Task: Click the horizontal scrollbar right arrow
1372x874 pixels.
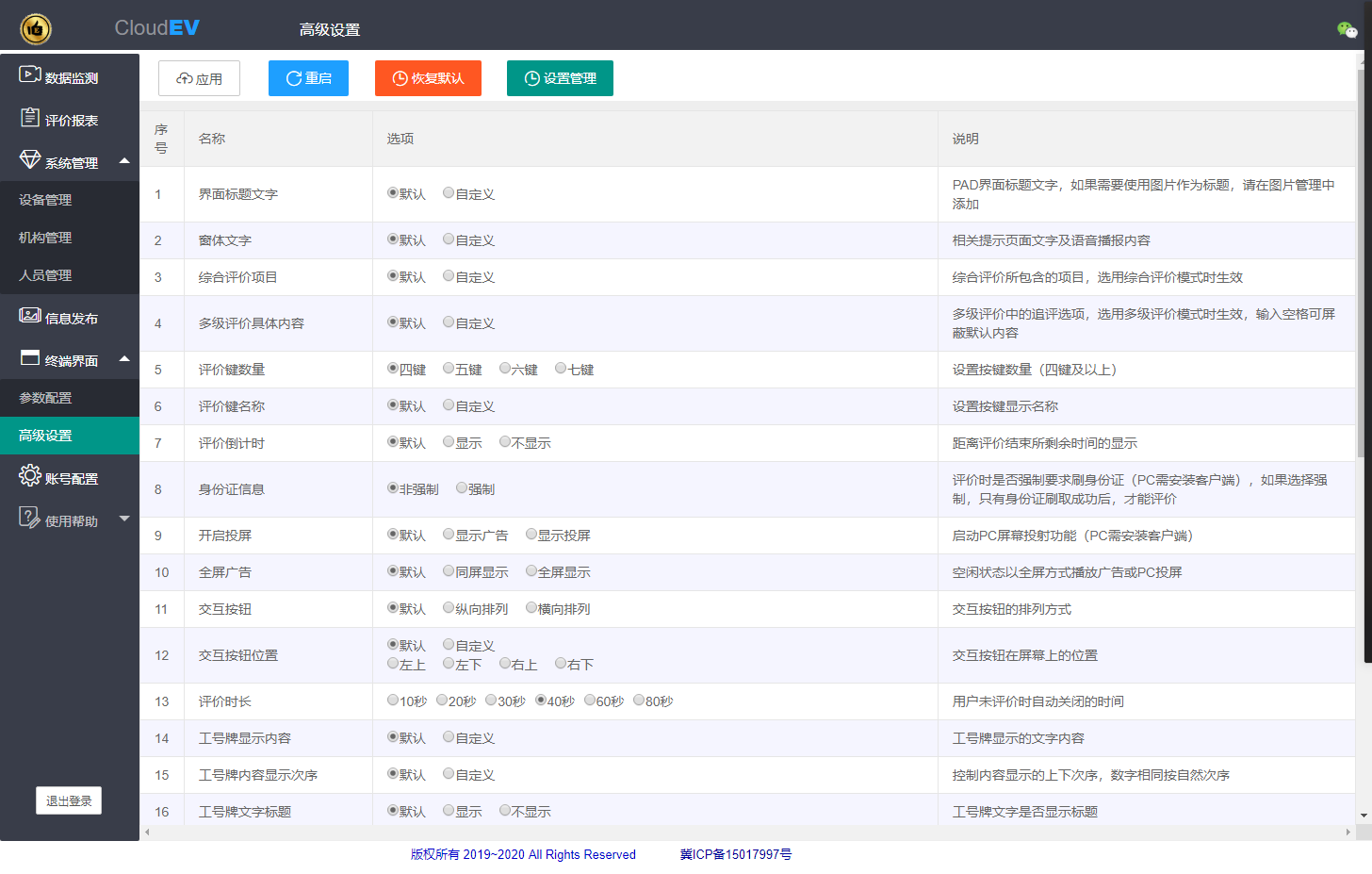Action: pos(1348,833)
